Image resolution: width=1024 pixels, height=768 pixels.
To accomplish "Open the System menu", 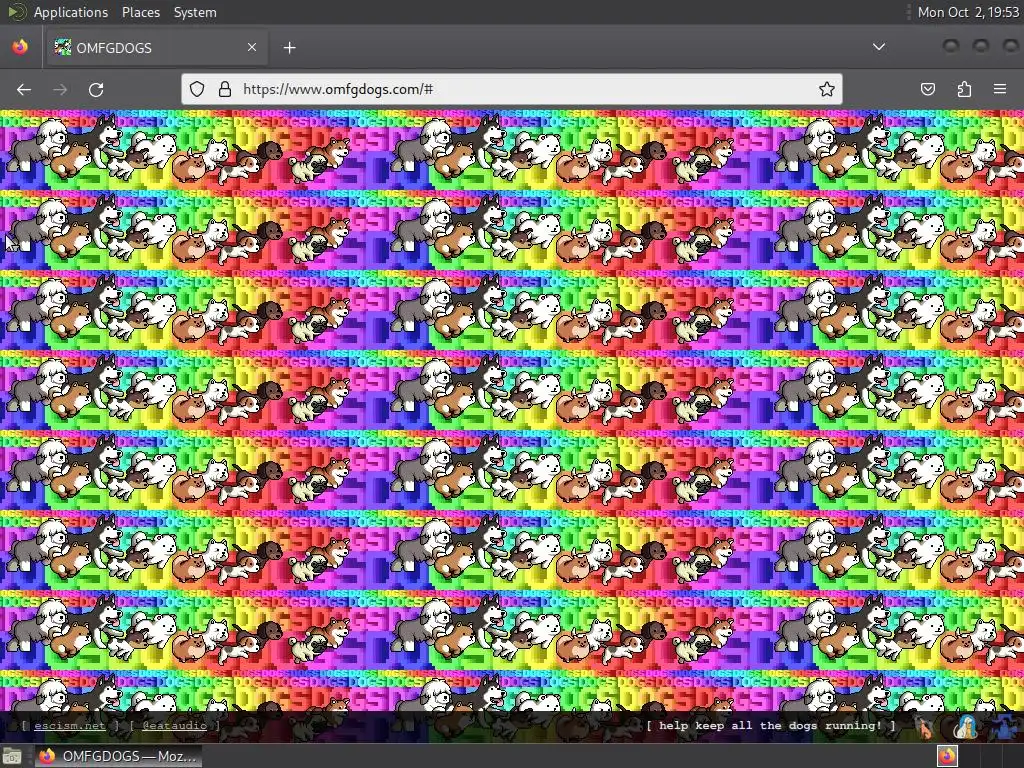I will tap(195, 12).
